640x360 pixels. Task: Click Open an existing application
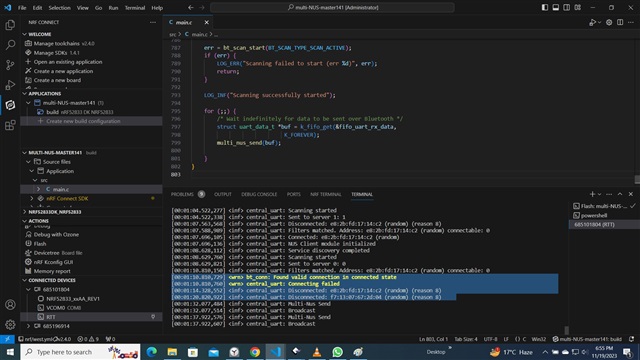[x=68, y=62]
